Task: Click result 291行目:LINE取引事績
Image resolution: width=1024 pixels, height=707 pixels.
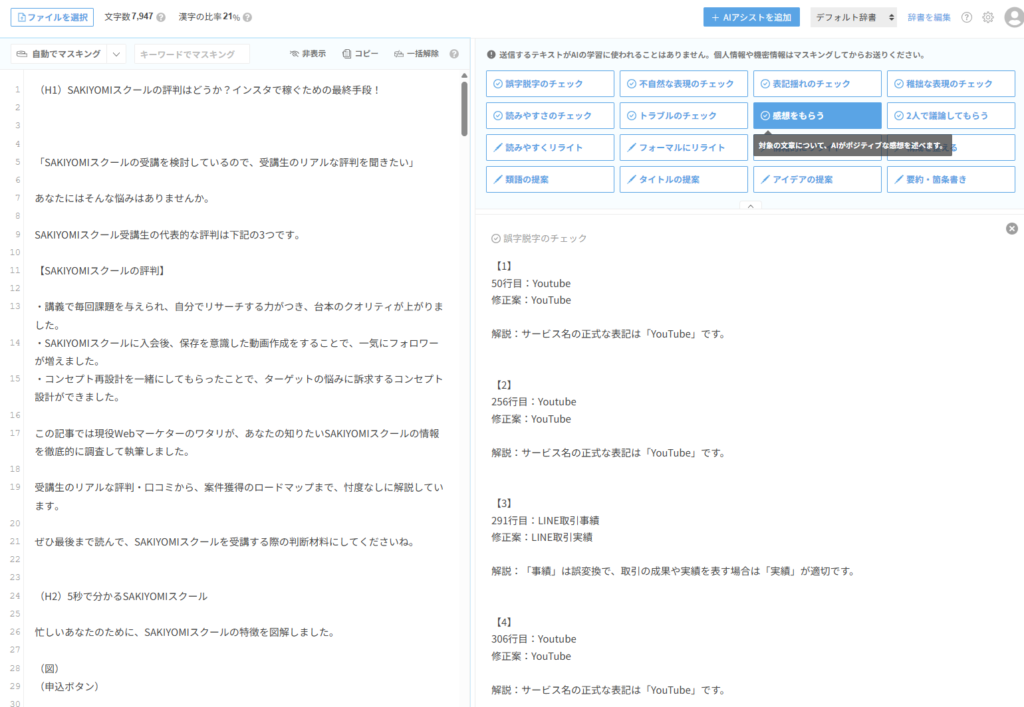Action: coord(545,521)
